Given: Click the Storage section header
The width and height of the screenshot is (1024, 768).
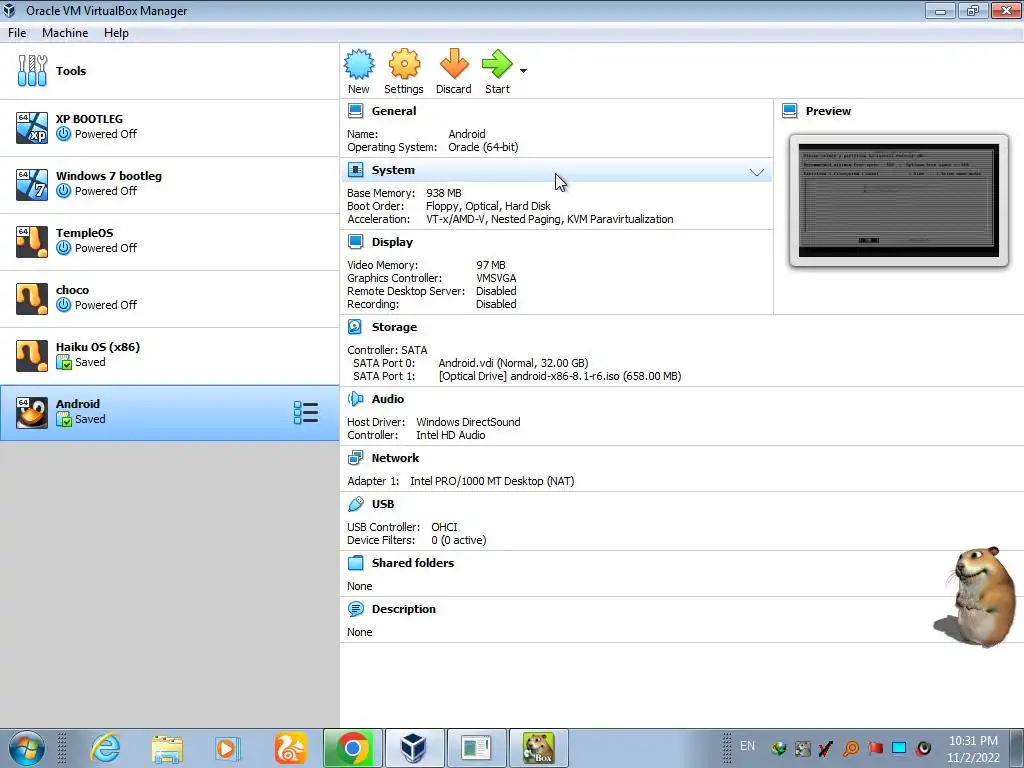Looking at the screenshot, I should click(394, 327).
